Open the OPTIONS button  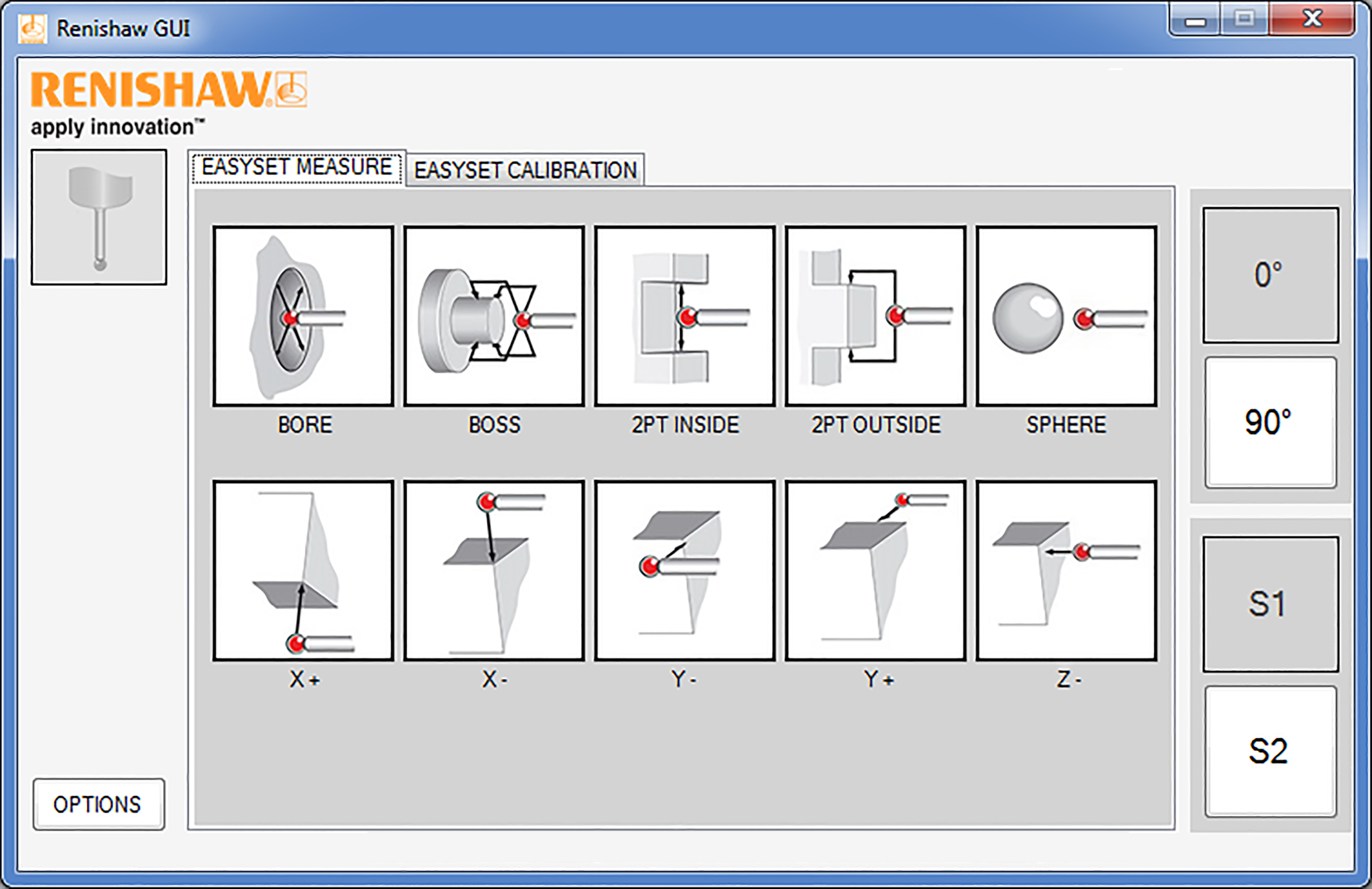point(99,804)
